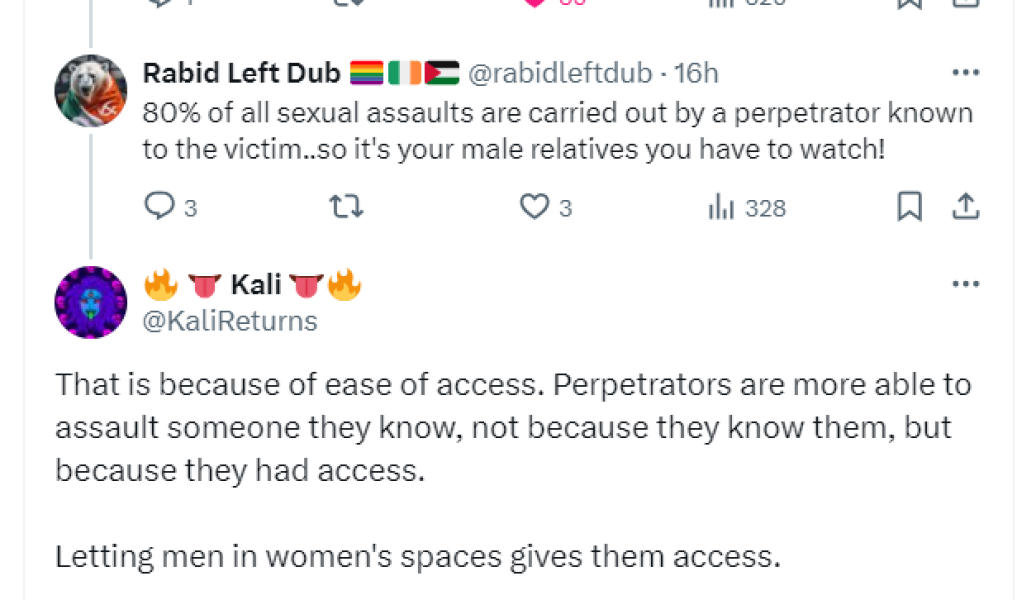Retweet Rabid Left Dub's tweet
The height and width of the screenshot is (600, 1036).
pos(345,207)
